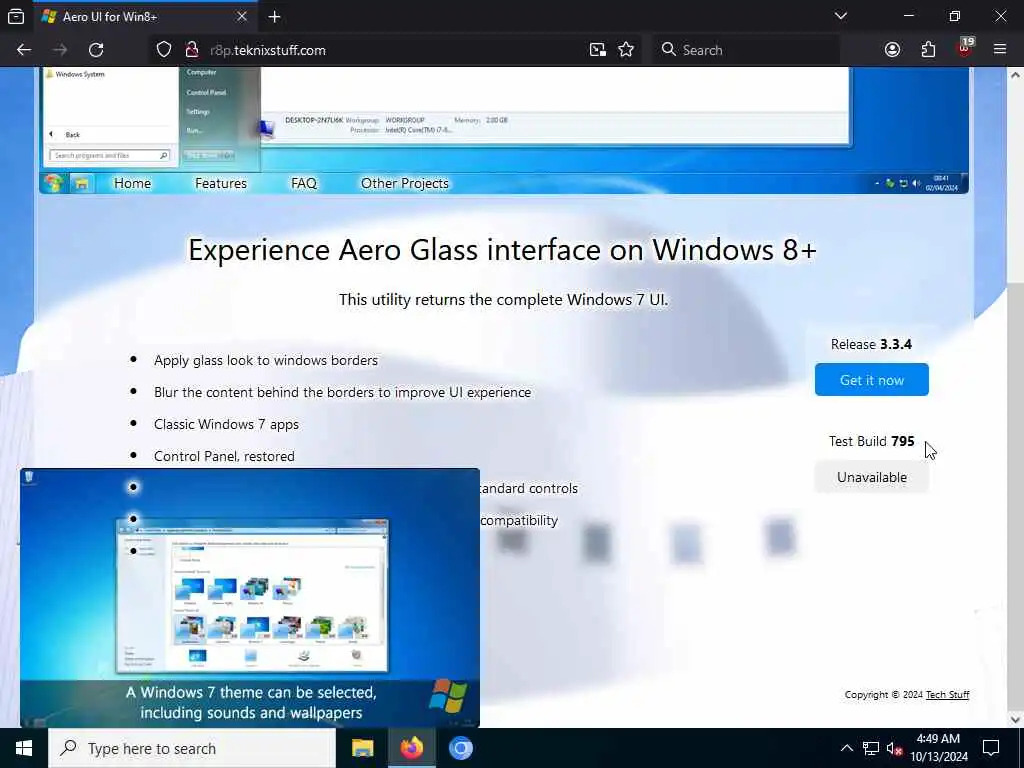
Task: Click the 'Control Panel, restored' bullet text
Action: click(x=224, y=456)
